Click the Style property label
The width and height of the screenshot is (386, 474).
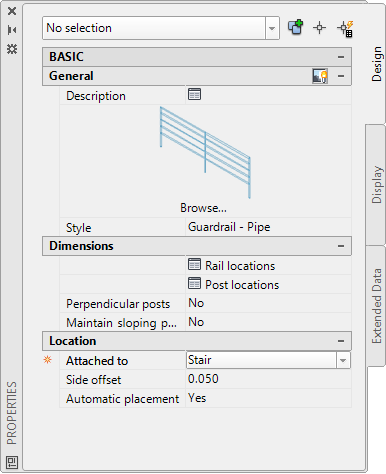[x=78, y=228]
